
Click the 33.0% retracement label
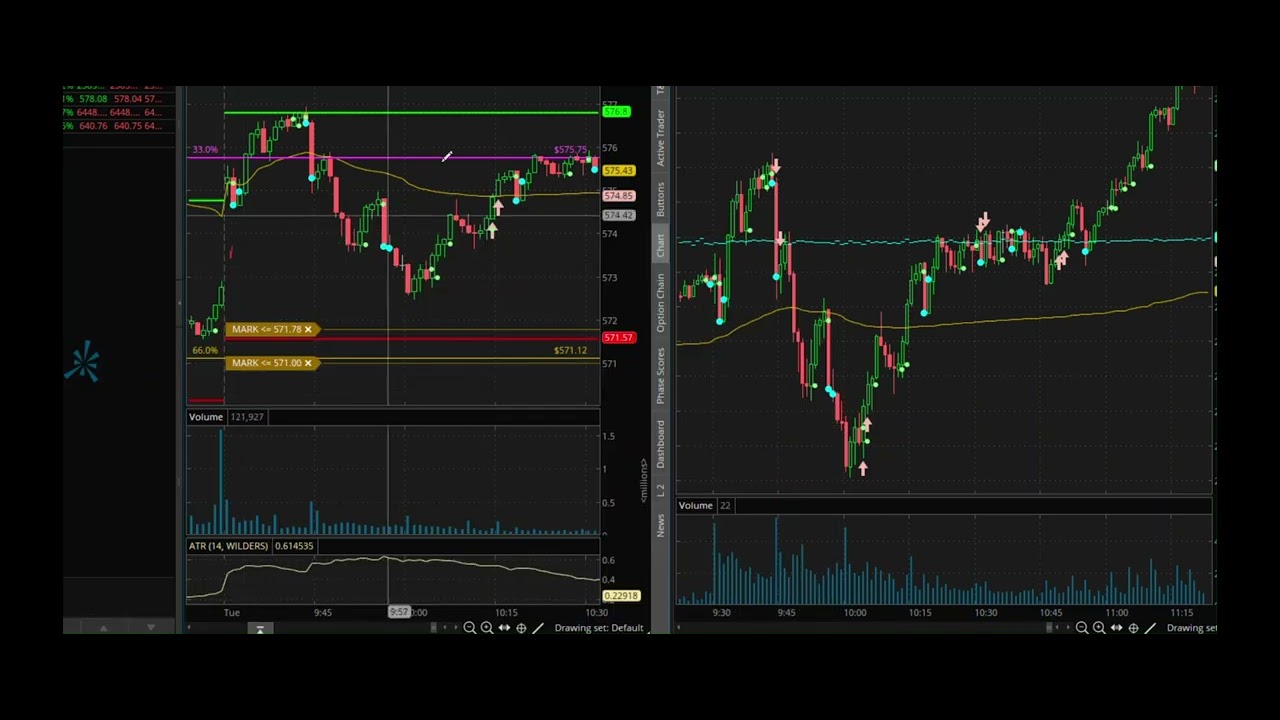(x=205, y=150)
